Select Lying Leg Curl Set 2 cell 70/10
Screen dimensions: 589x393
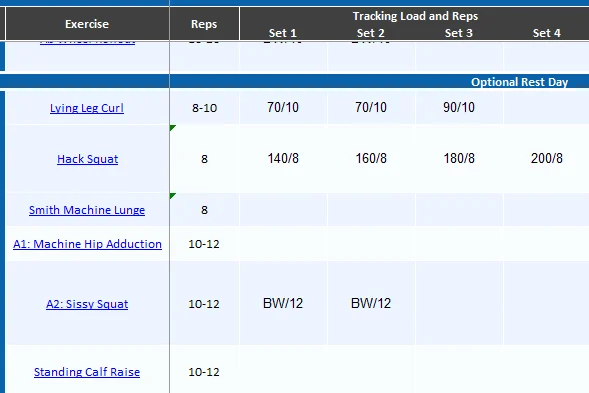[371, 107]
